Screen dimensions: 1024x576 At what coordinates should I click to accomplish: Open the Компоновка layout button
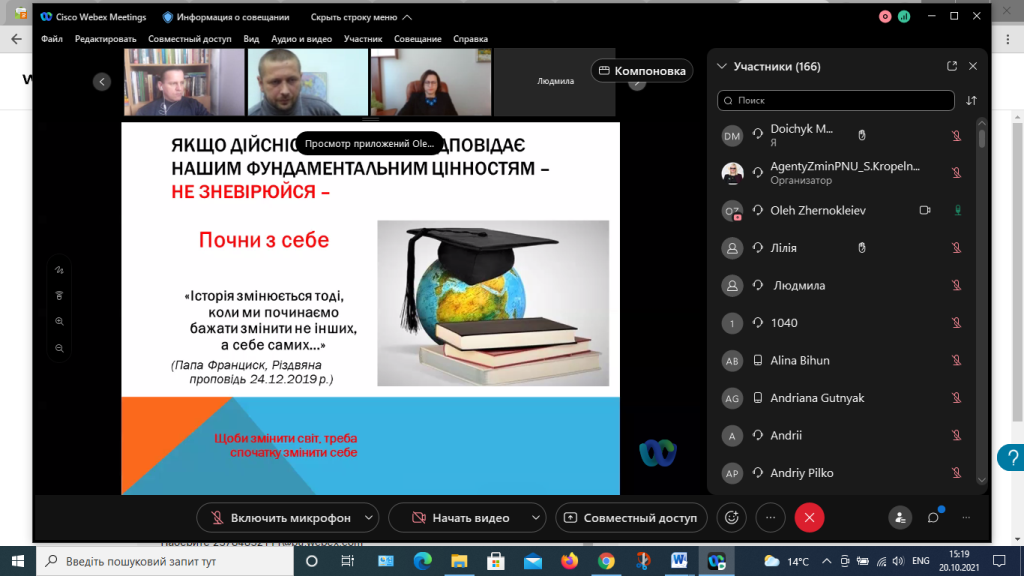click(x=643, y=71)
